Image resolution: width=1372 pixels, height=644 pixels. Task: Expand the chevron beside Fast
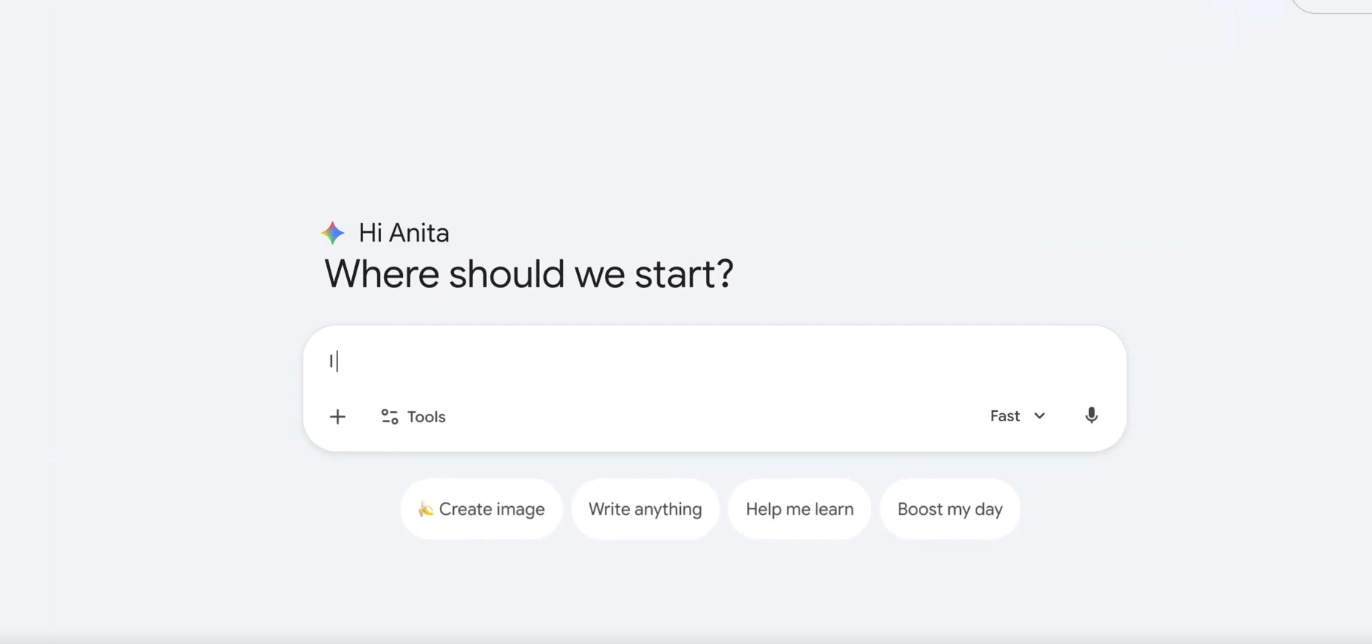point(1039,416)
